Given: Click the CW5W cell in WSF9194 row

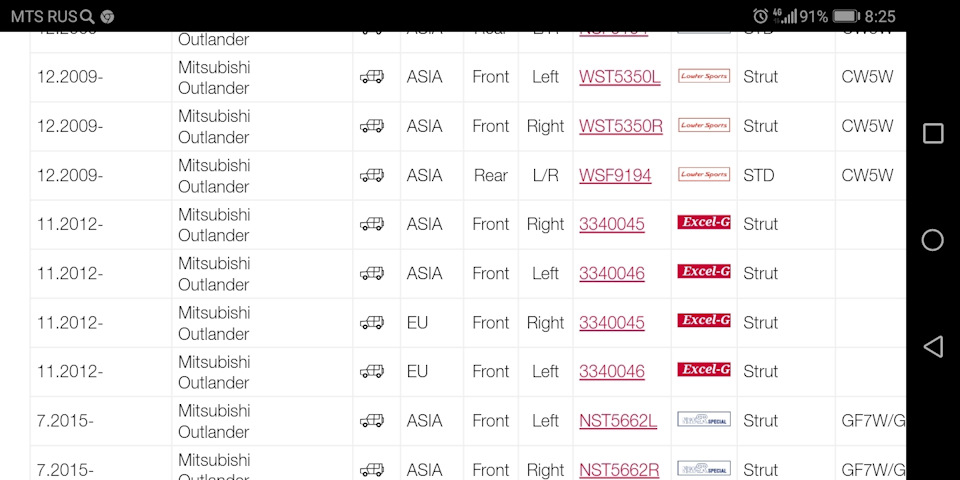Looking at the screenshot, I should click(867, 175).
